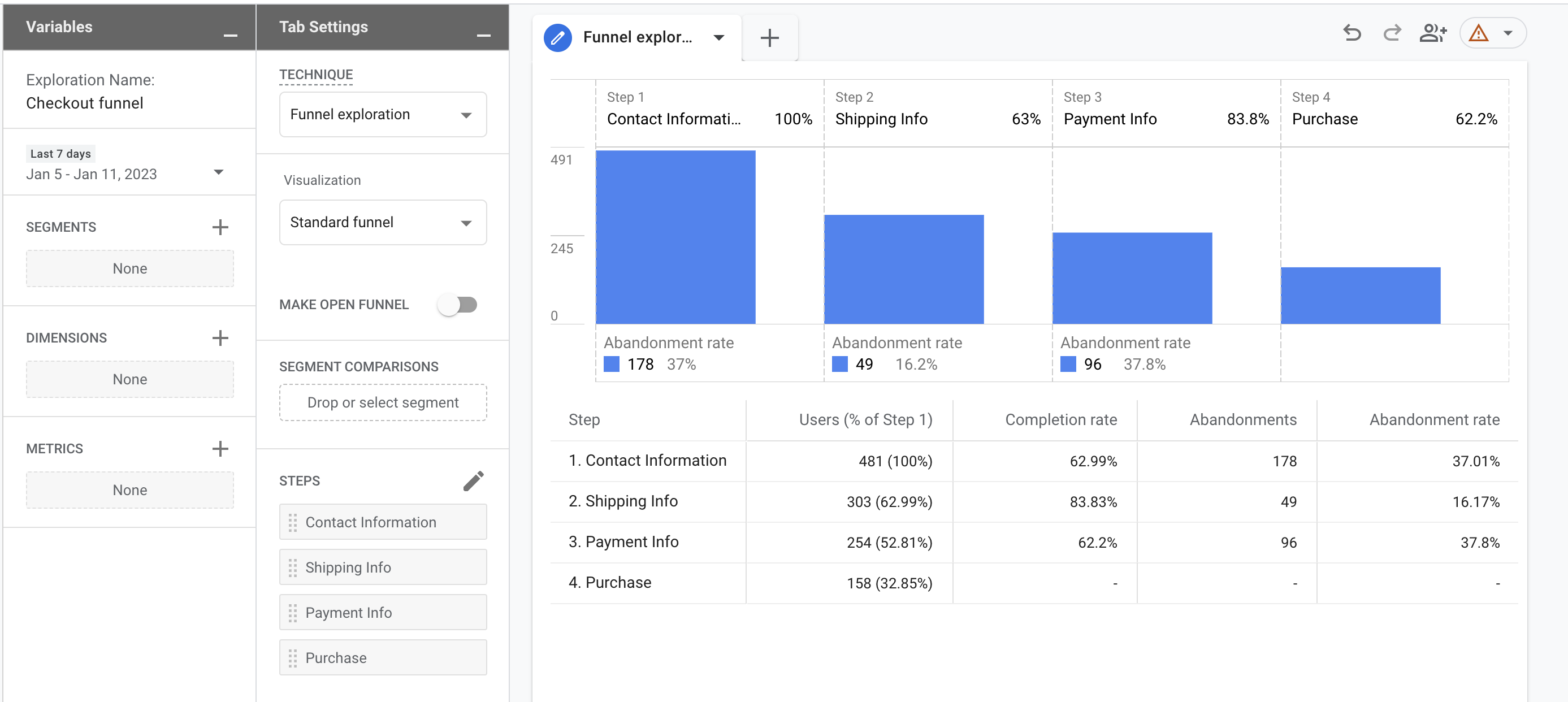Image resolution: width=1568 pixels, height=702 pixels.
Task: Click Drop or select segment box
Action: (x=383, y=402)
